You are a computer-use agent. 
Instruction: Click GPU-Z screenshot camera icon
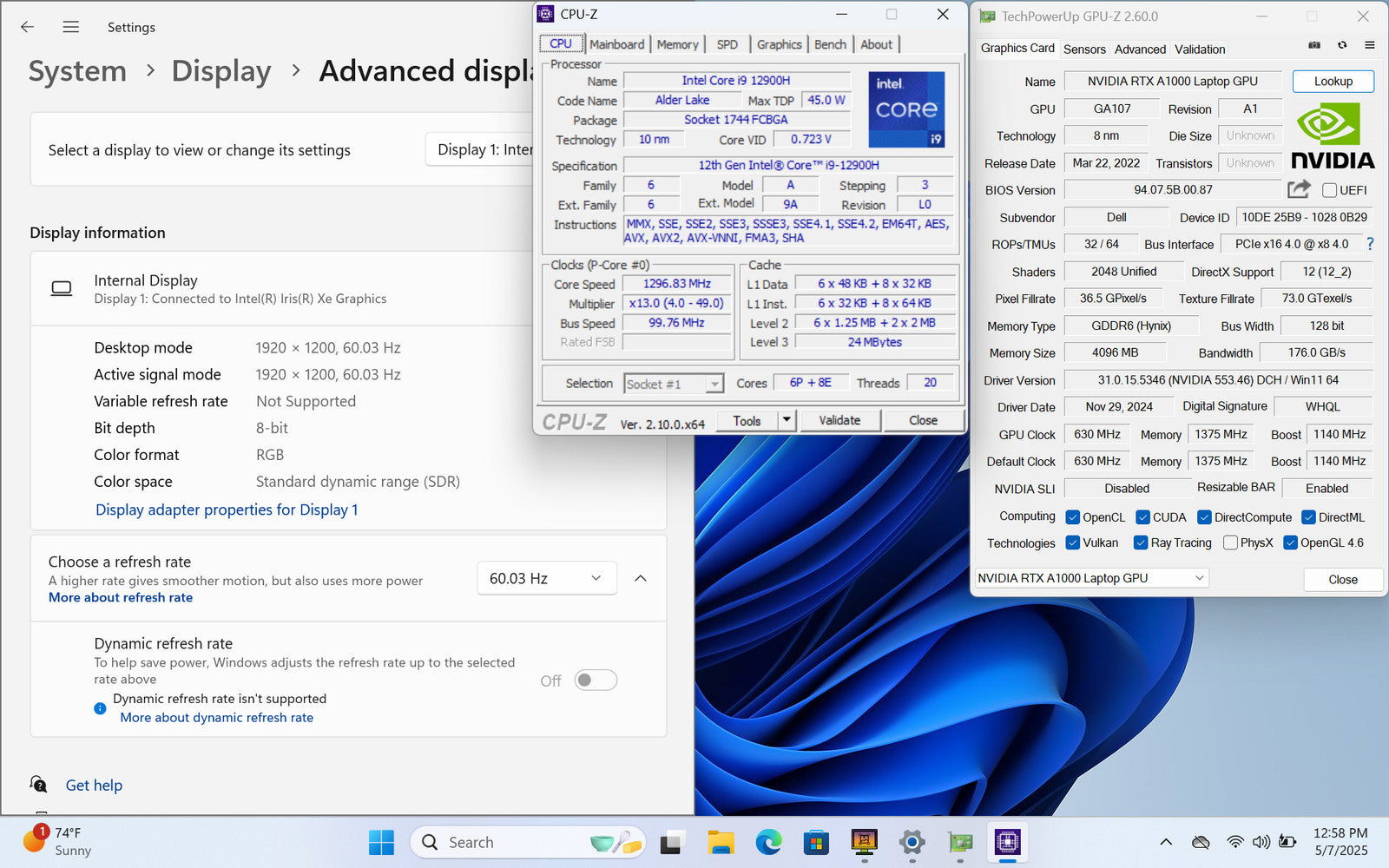click(x=1314, y=45)
